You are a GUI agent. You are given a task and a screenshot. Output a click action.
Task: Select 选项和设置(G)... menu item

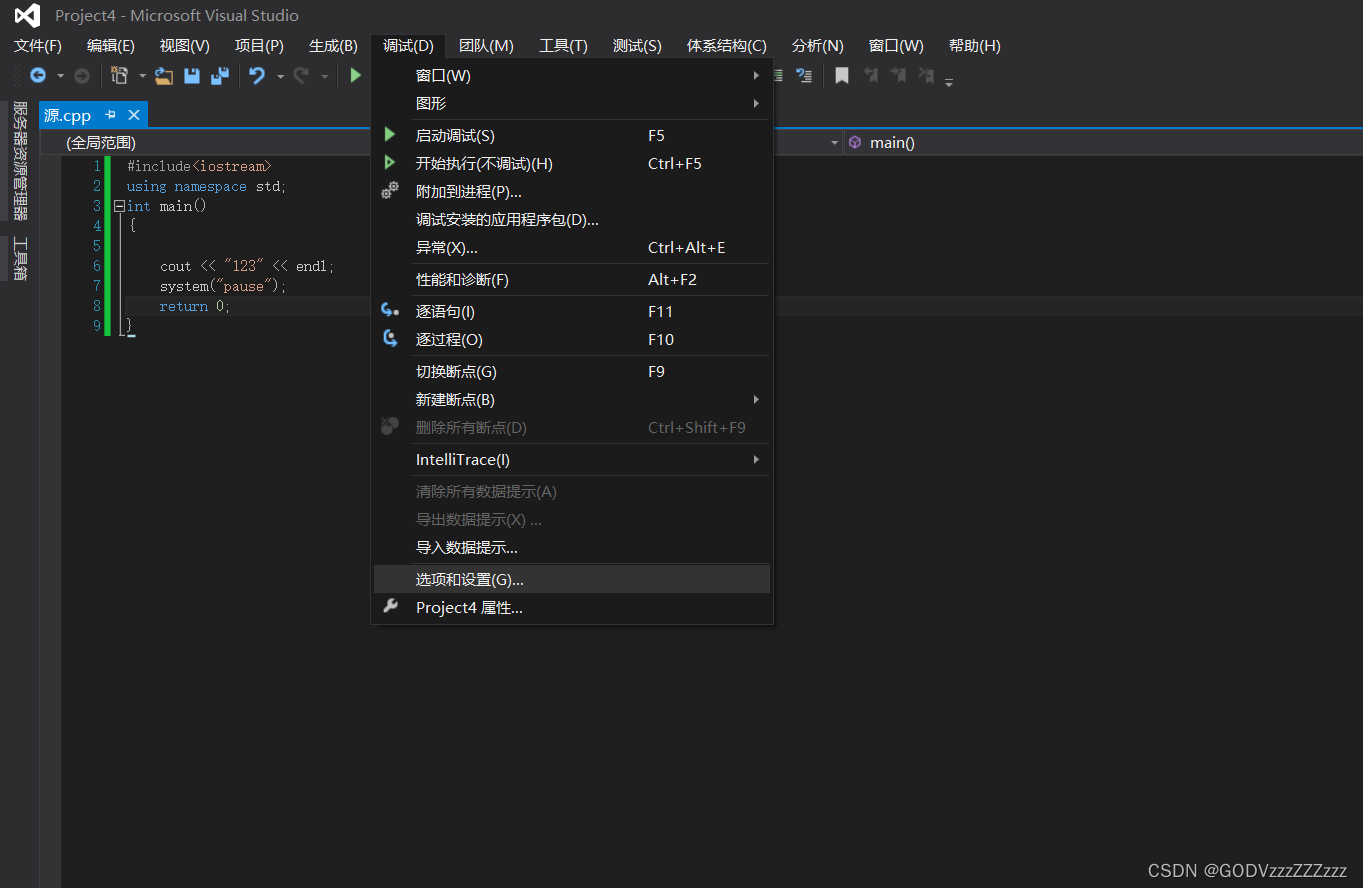[x=572, y=579]
